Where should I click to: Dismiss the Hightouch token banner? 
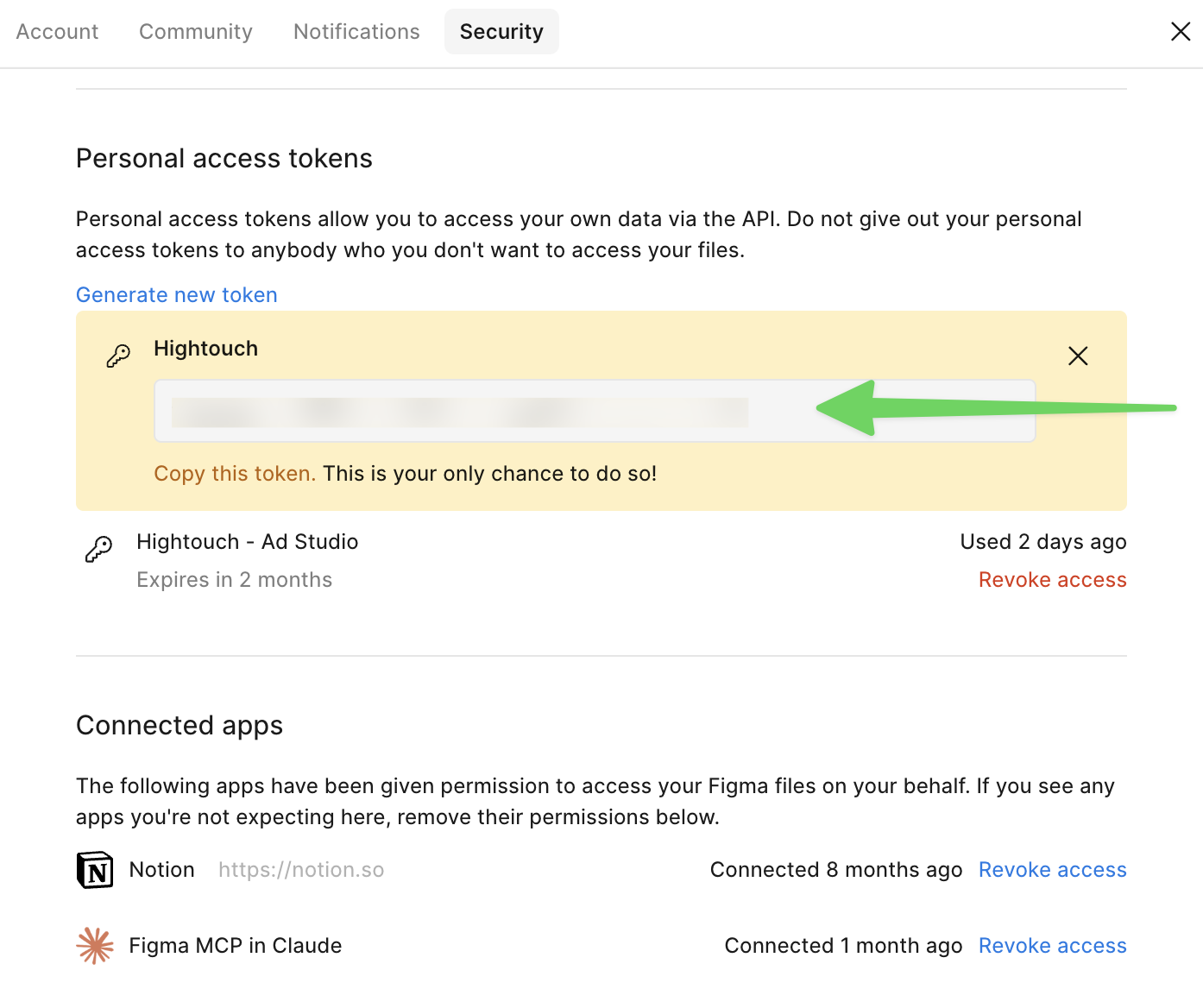(1078, 356)
